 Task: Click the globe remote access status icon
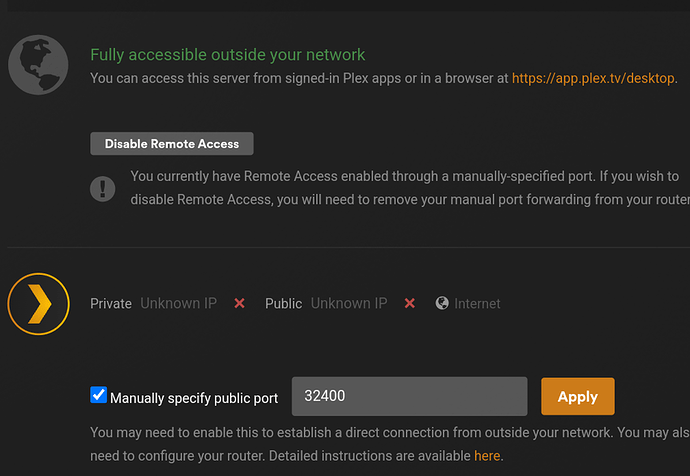click(x=38, y=66)
